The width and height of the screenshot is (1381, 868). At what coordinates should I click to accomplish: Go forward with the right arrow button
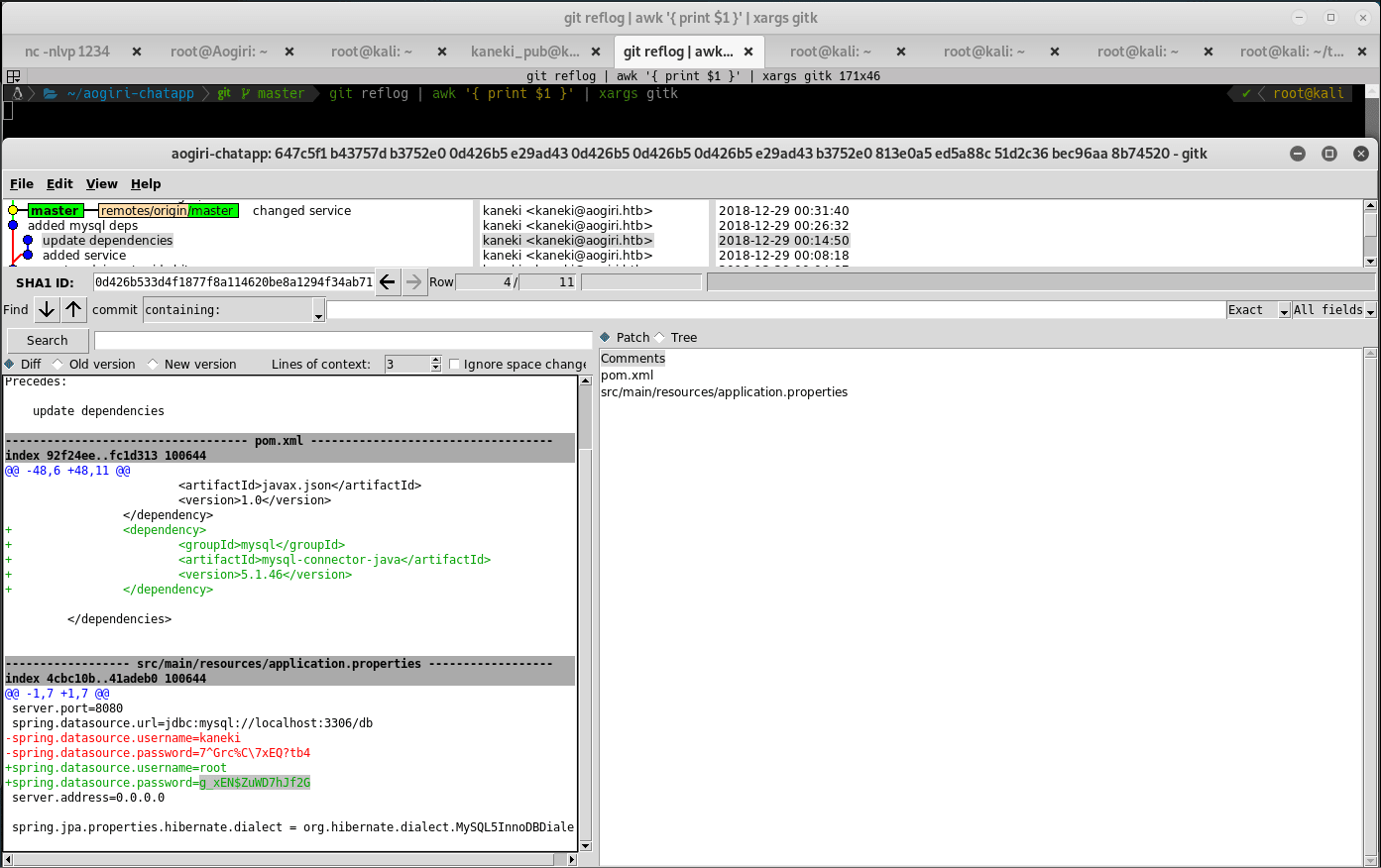414,281
